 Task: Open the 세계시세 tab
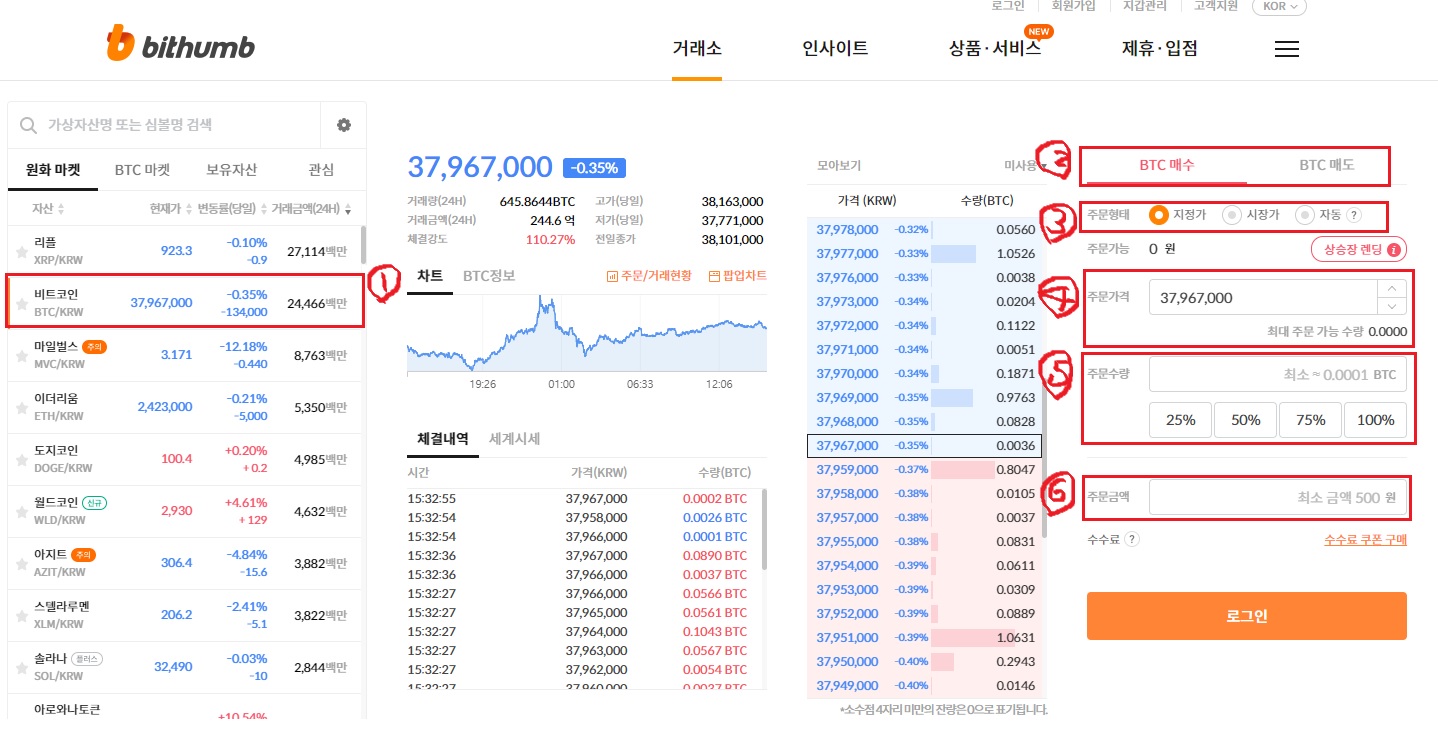515,438
